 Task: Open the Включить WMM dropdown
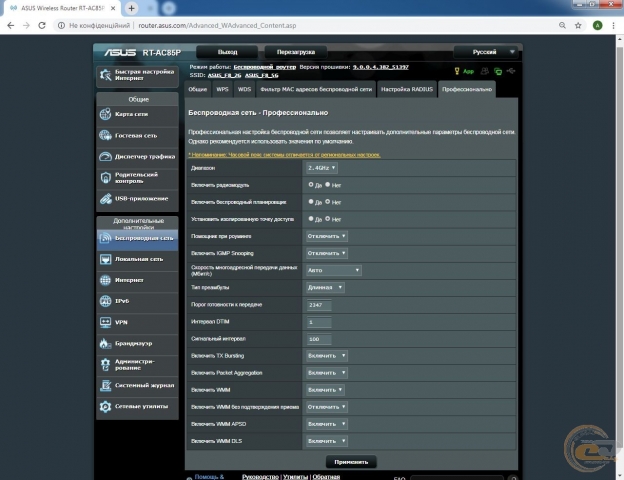point(325,390)
